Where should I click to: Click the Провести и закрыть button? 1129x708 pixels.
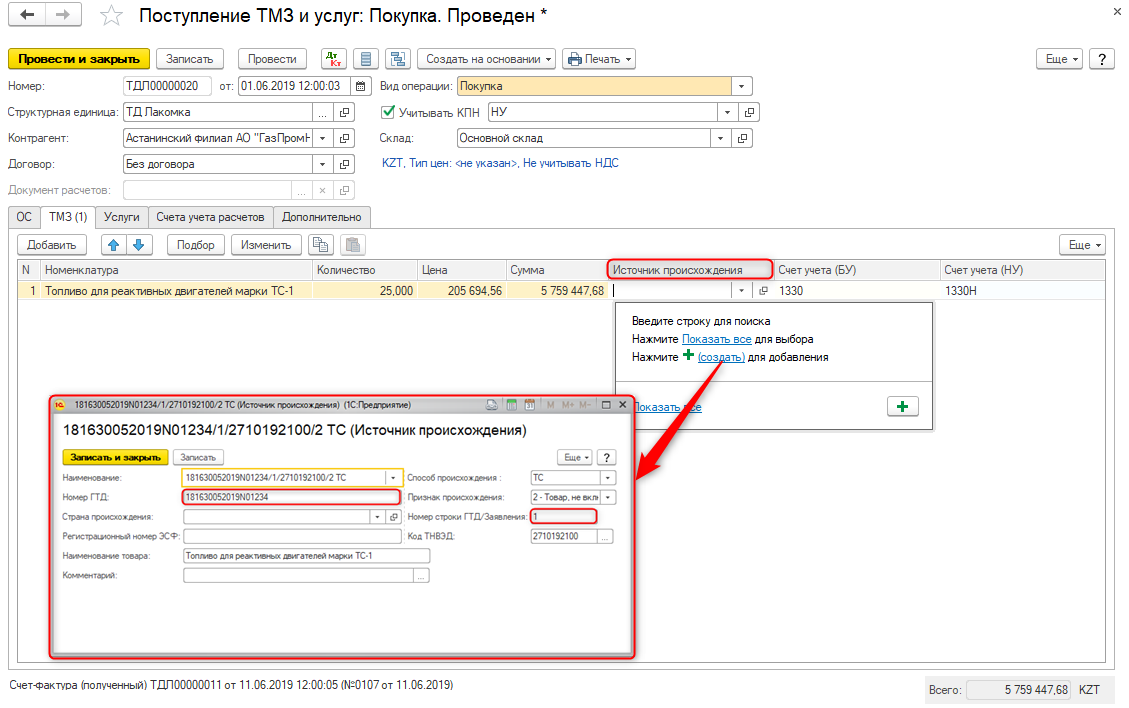tap(79, 59)
